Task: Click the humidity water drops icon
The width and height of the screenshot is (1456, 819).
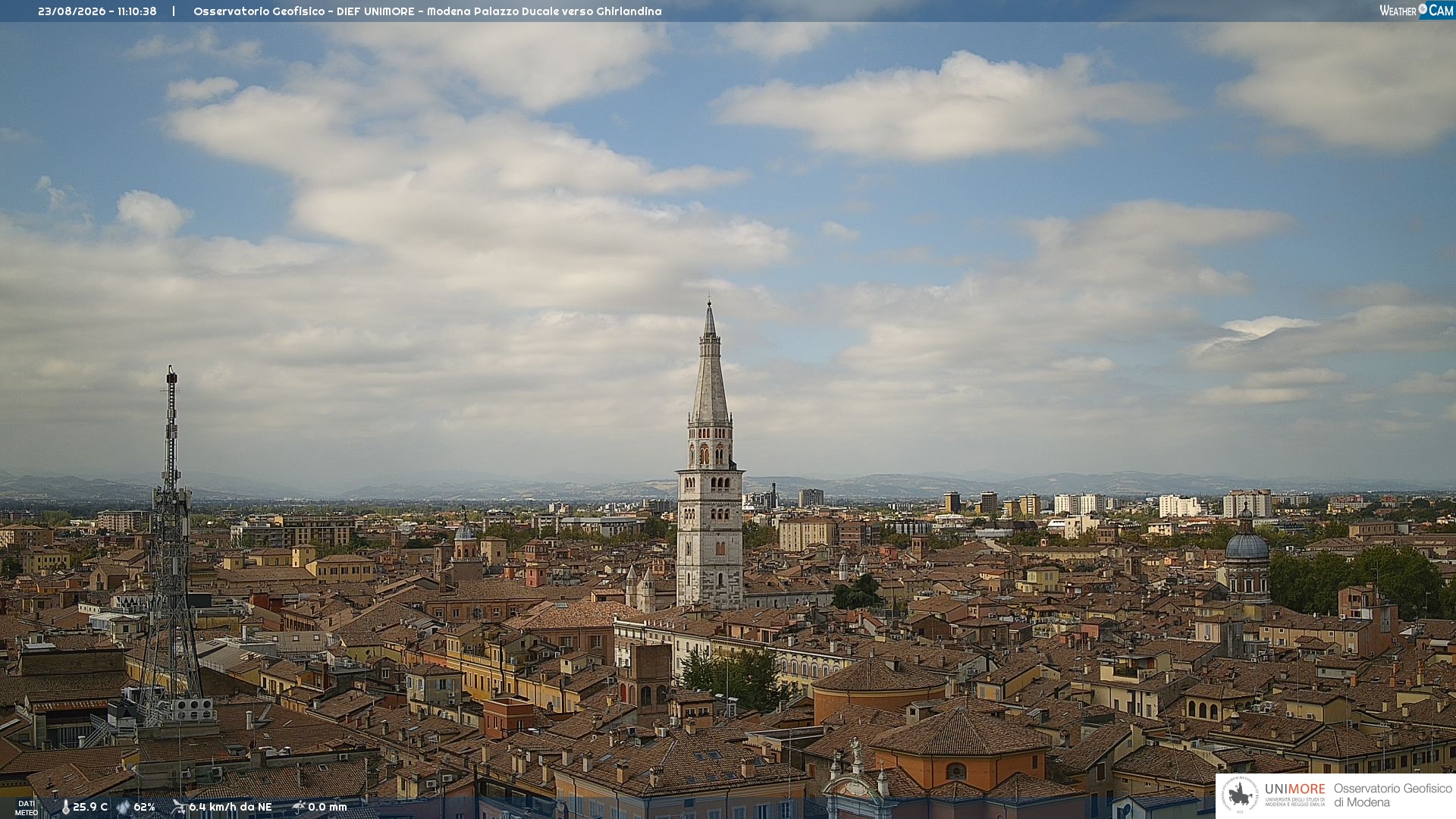Action: coord(124,807)
